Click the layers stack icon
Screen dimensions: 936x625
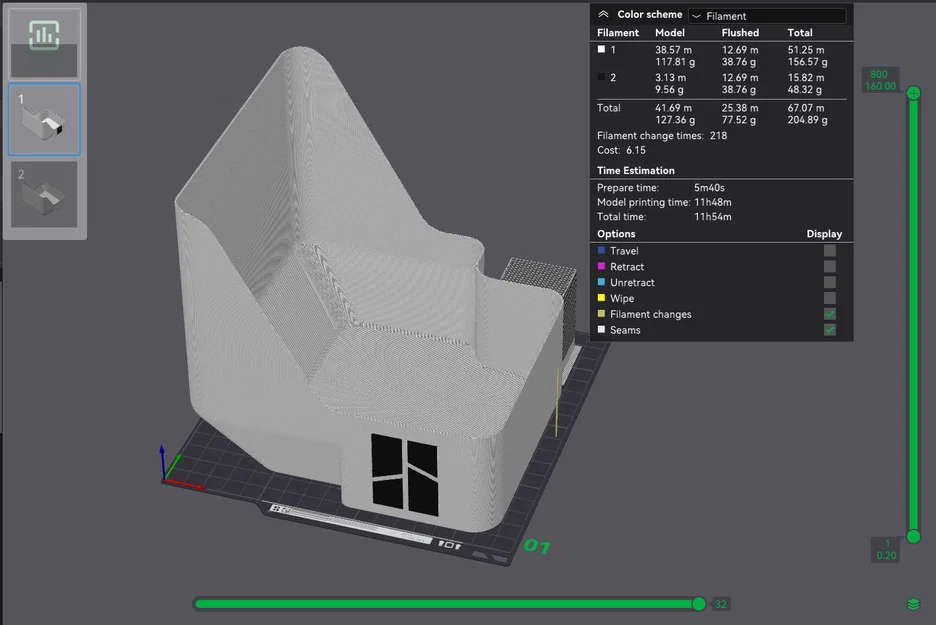913,604
